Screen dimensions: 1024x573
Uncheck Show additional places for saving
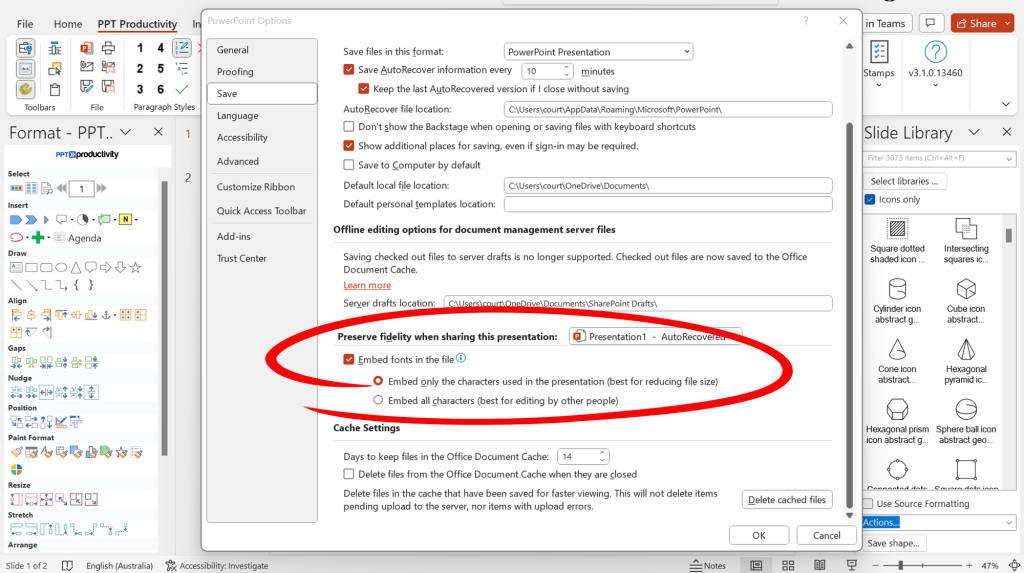pyautogui.click(x=349, y=146)
